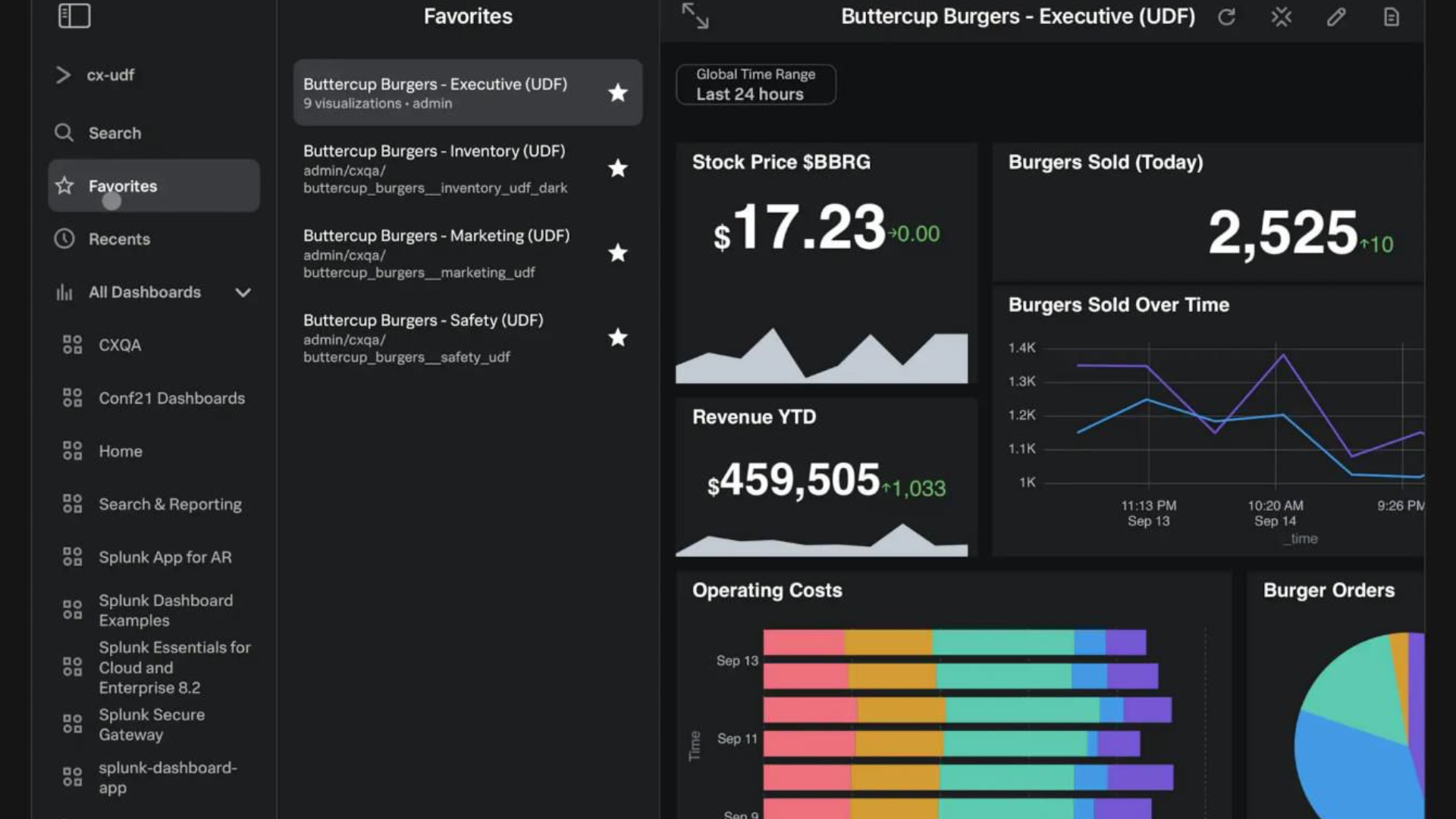The width and height of the screenshot is (1456, 819).
Task: Open Splunk Dashboard Examples
Action: coord(166,610)
